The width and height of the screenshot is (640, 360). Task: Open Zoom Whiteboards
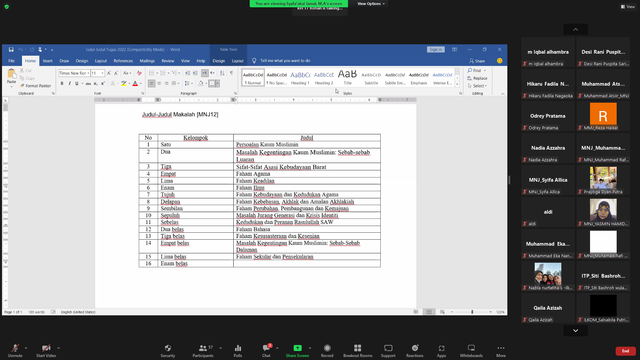click(x=471, y=350)
